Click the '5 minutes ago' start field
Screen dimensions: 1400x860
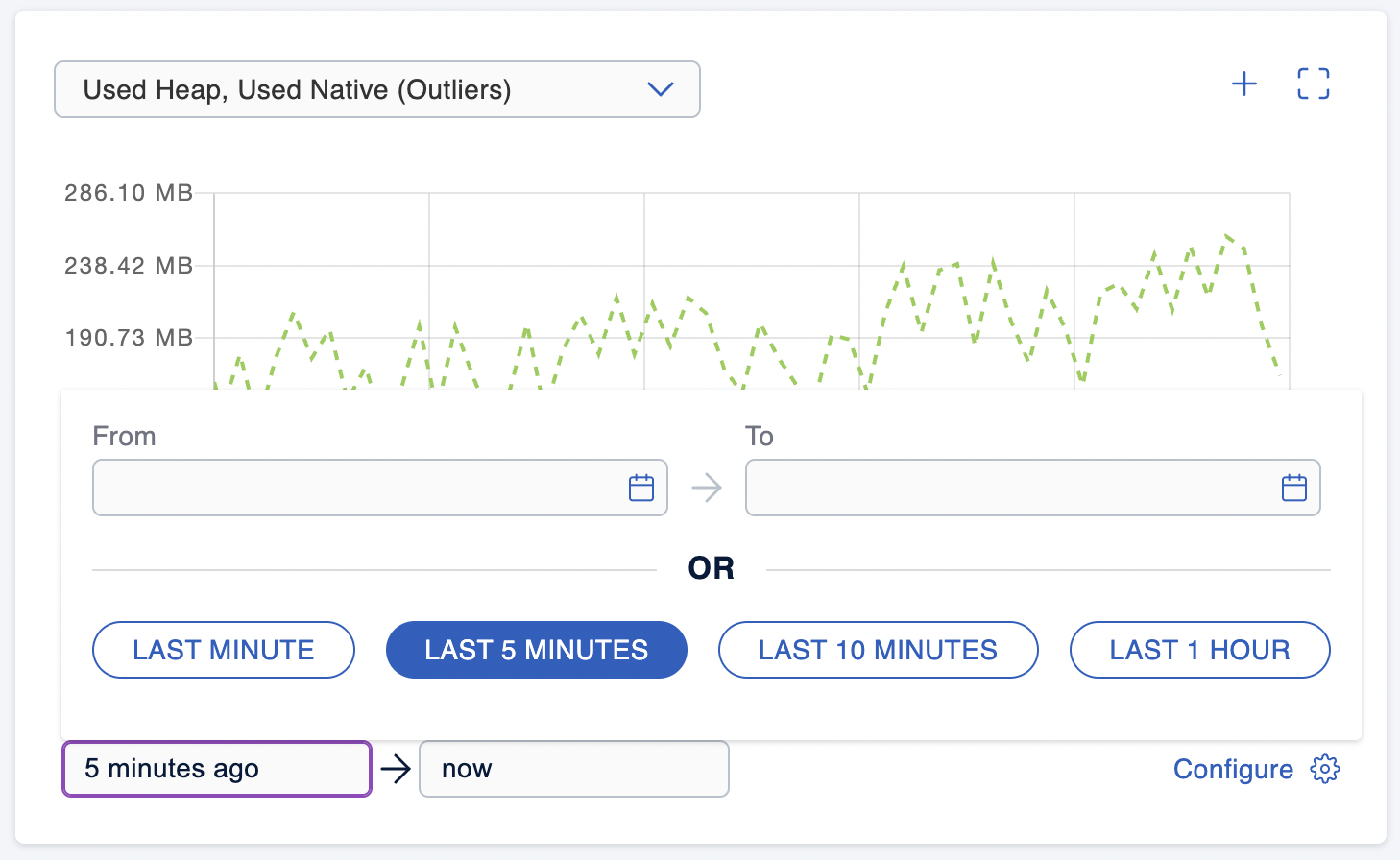pos(217,769)
